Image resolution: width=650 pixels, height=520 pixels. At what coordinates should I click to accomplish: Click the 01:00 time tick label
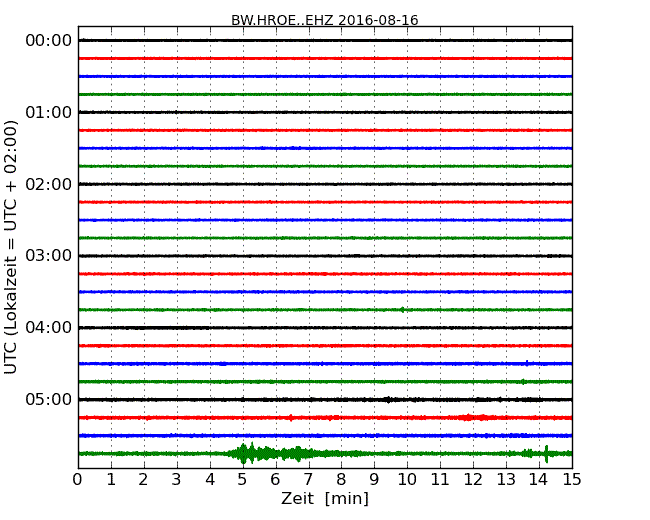click(49, 112)
